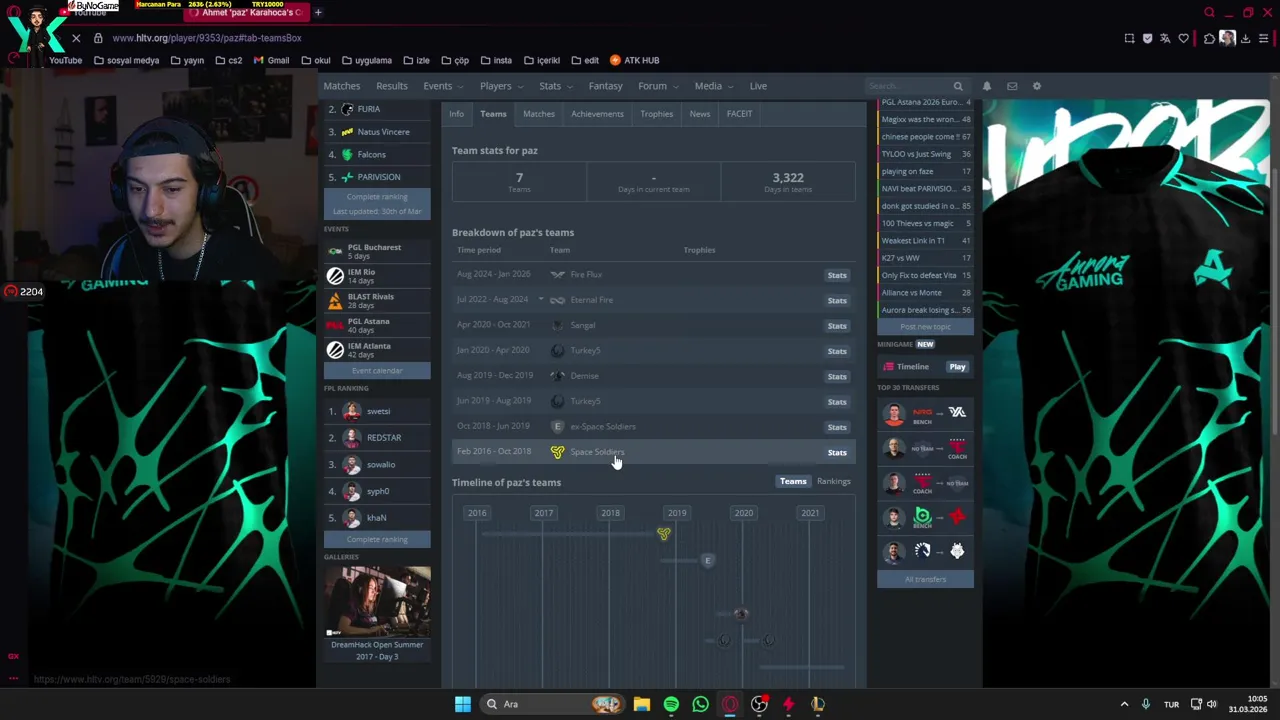The height and width of the screenshot is (720, 1280).
Task: Click the Post new topic button
Action: [x=925, y=327]
